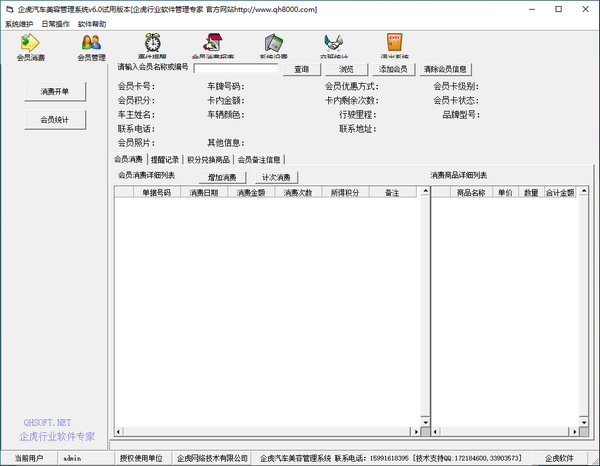The height and width of the screenshot is (466, 600).
Task: Switch to the 会员消费 tab
Action: coord(129,159)
